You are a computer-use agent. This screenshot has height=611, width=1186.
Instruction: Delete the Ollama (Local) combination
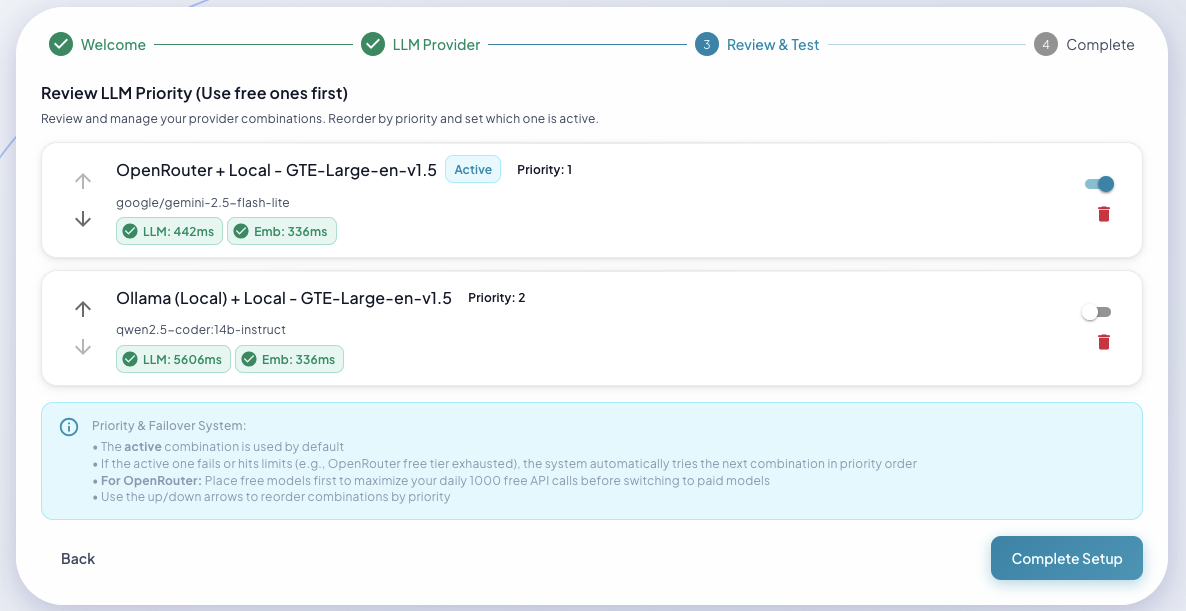tap(1103, 341)
